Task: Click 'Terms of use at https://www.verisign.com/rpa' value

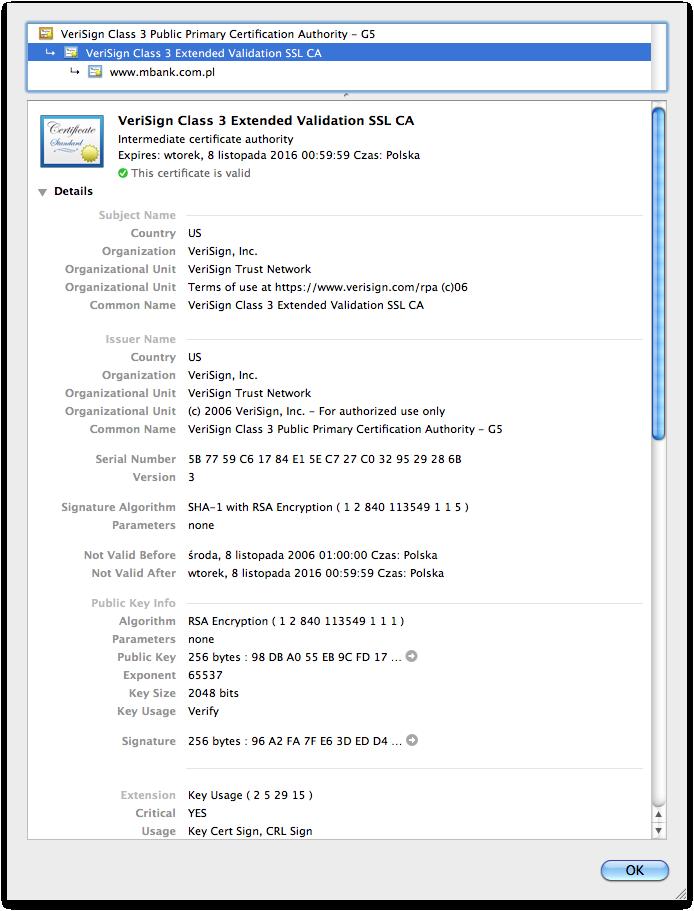Action: pyautogui.click(x=328, y=287)
